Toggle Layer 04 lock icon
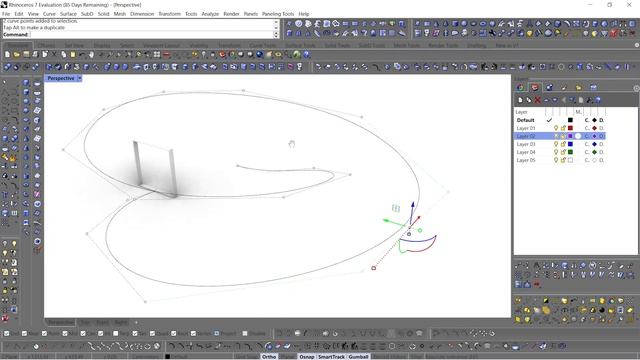 pyautogui.click(x=563, y=152)
